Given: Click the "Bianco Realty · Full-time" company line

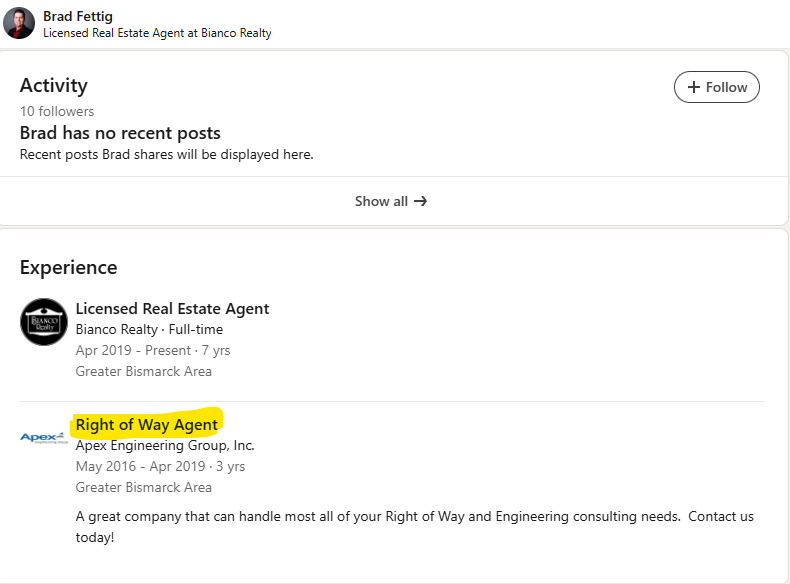Looking at the screenshot, I should tap(149, 329).
